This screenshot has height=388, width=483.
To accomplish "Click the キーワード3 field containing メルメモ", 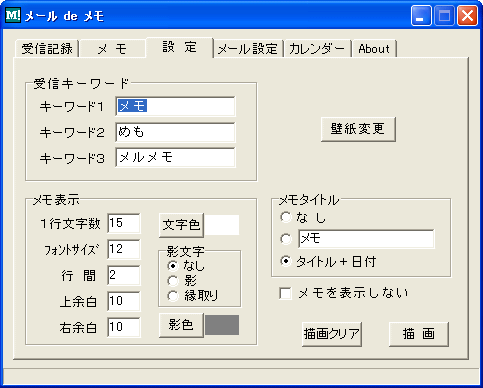I will tap(175, 157).
